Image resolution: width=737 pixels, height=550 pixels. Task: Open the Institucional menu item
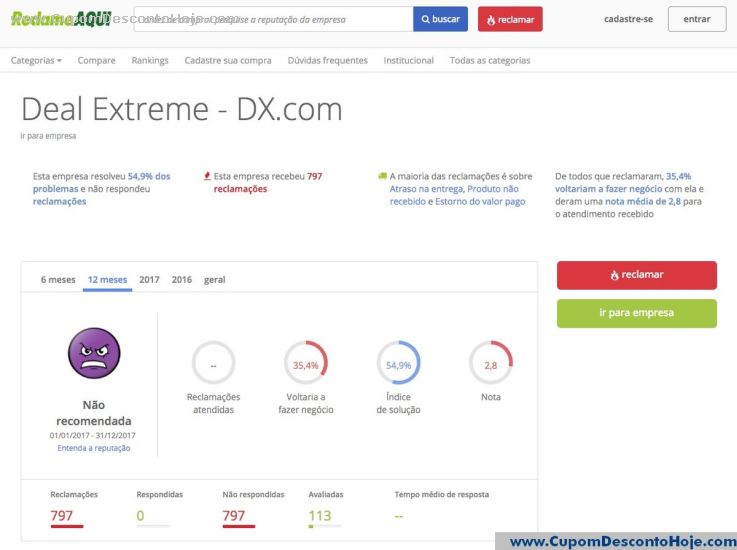pyautogui.click(x=408, y=60)
